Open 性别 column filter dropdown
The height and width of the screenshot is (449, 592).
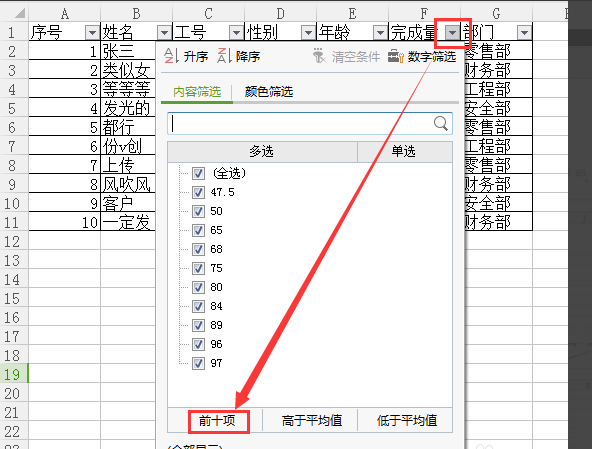click(x=308, y=33)
